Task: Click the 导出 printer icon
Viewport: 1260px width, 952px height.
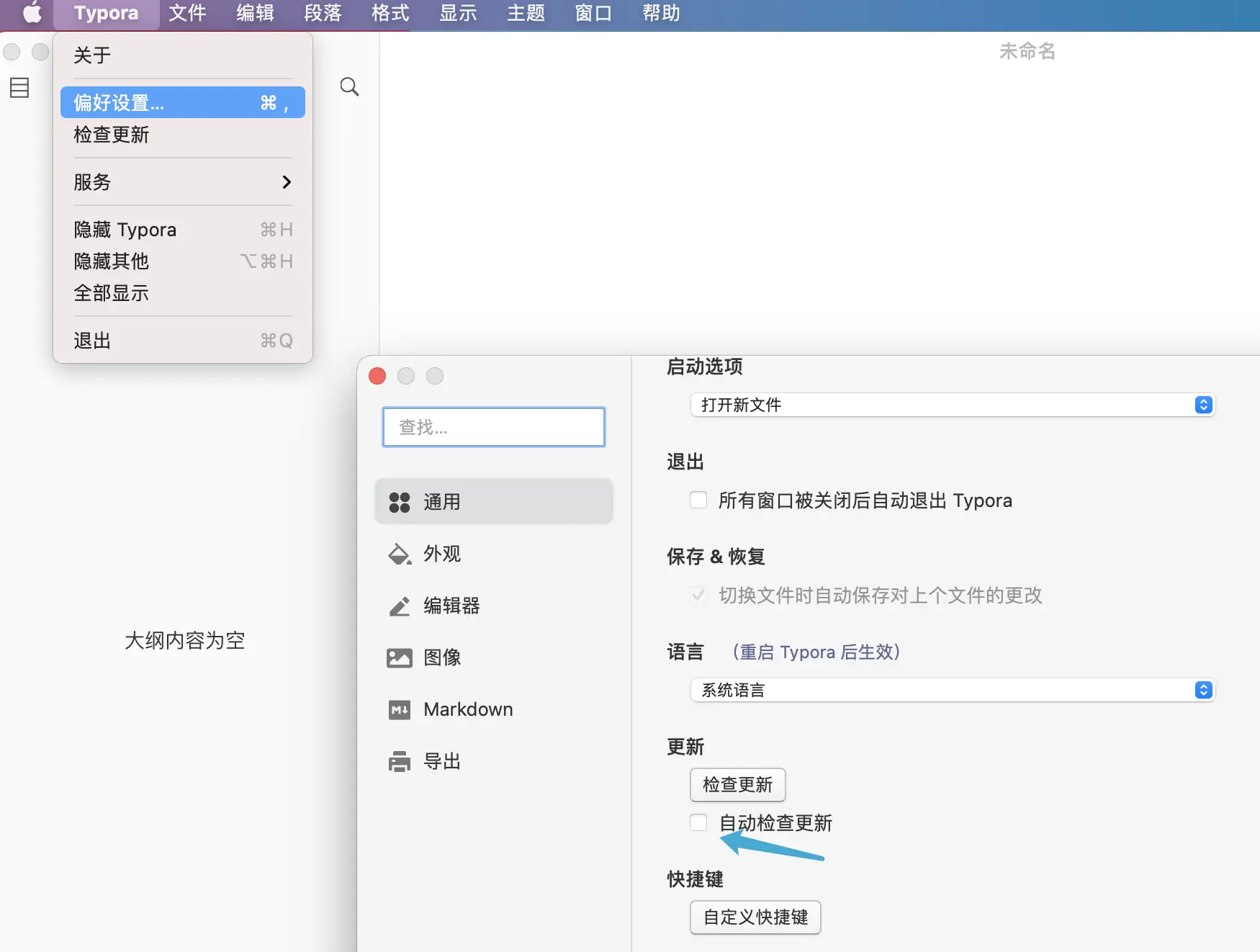Action: [400, 761]
